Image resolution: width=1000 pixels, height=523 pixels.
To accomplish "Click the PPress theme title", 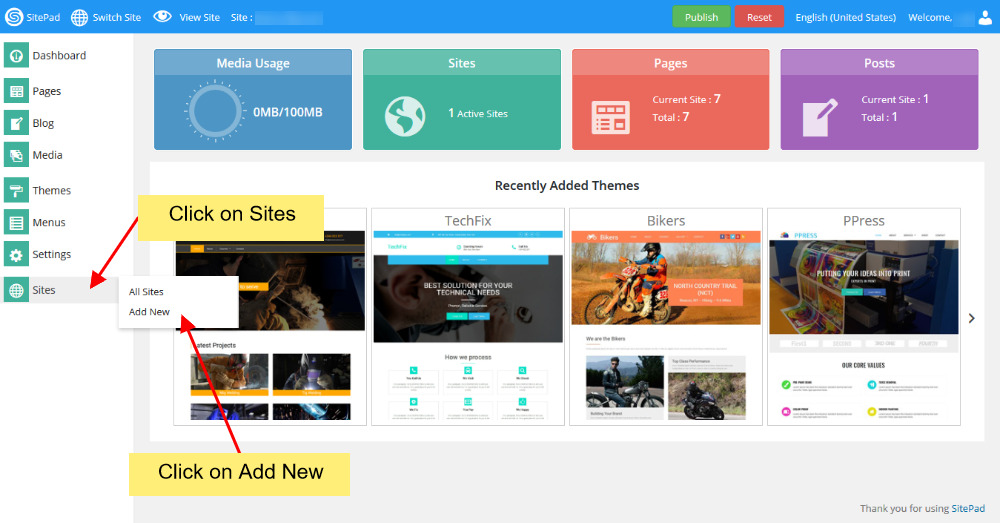I will pos(864,221).
